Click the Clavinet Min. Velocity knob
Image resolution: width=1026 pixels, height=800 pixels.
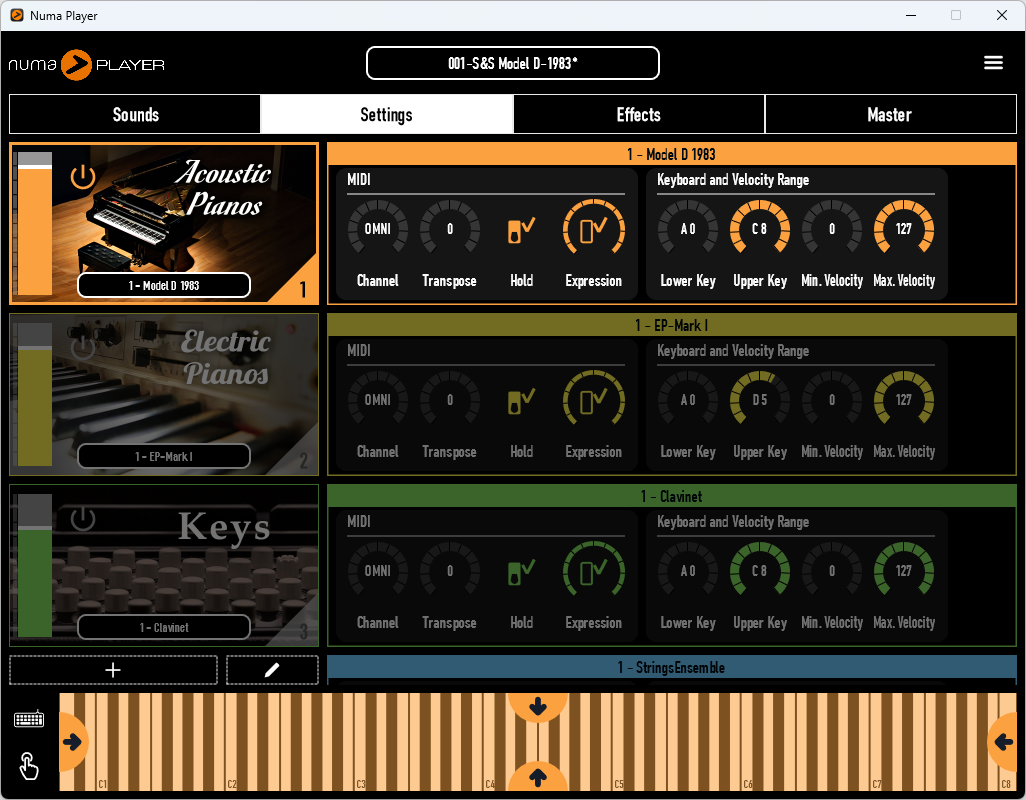832,570
